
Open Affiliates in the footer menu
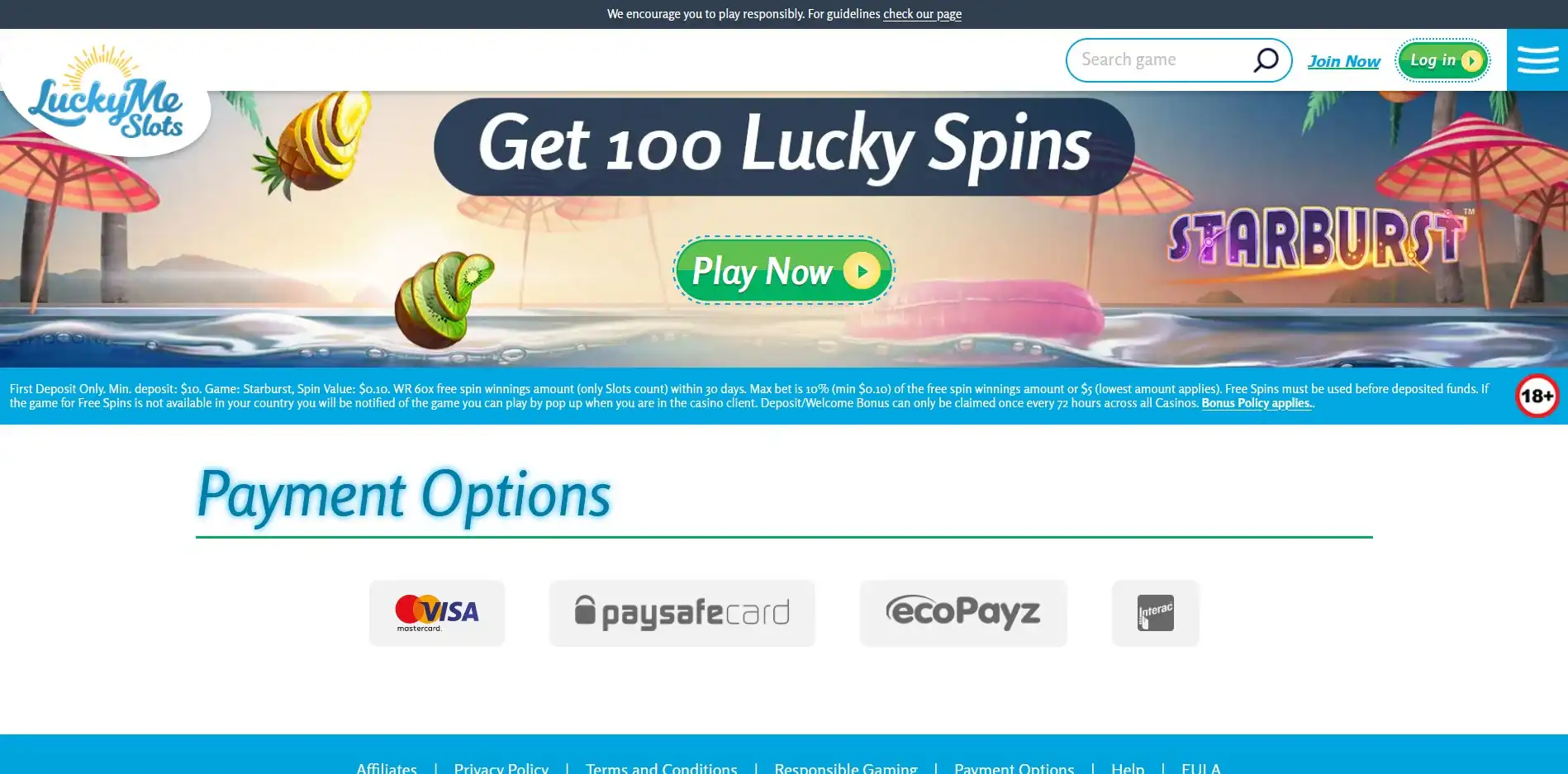[x=387, y=767]
